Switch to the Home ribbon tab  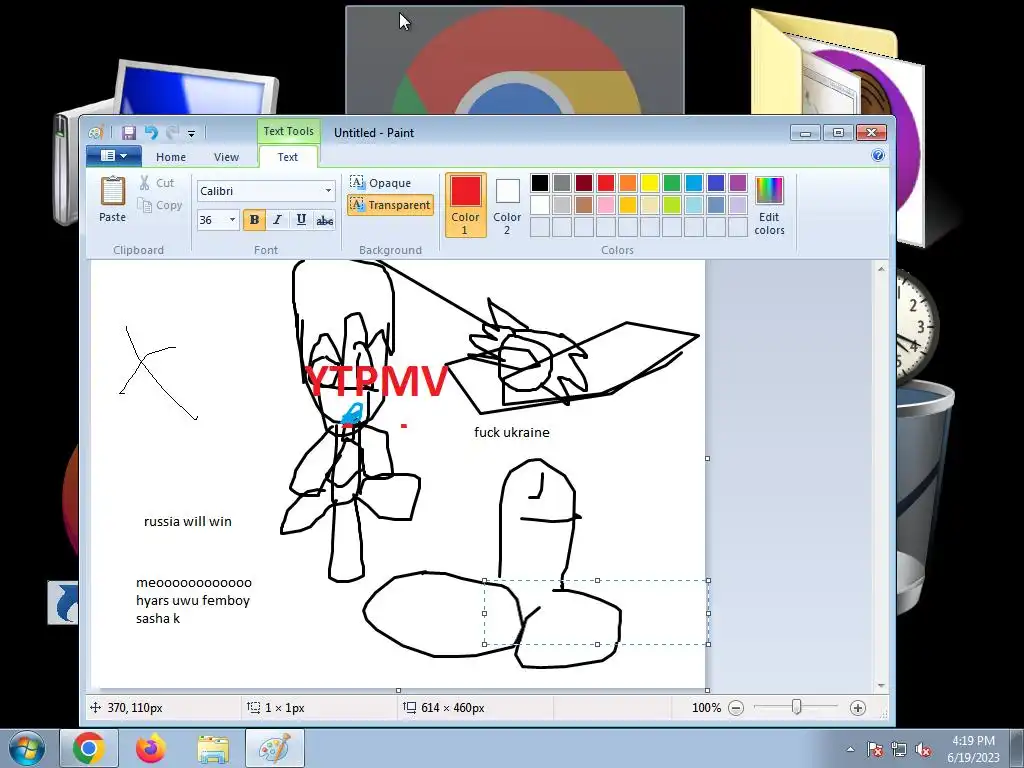point(170,157)
